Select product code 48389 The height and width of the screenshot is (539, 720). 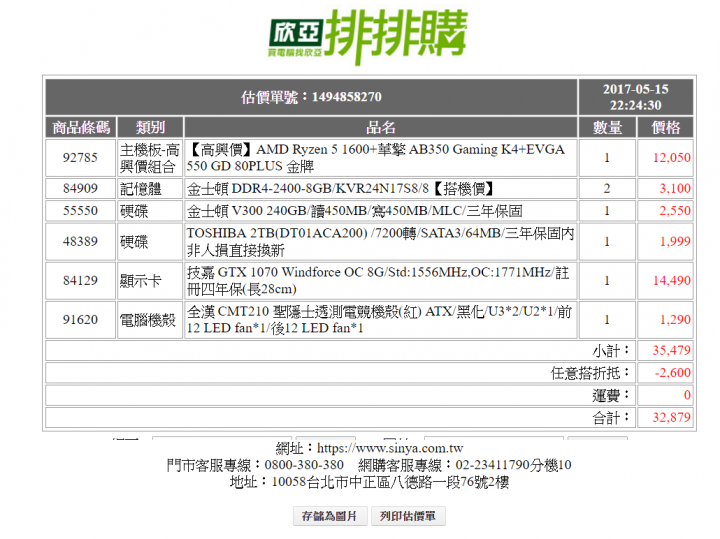pos(80,241)
